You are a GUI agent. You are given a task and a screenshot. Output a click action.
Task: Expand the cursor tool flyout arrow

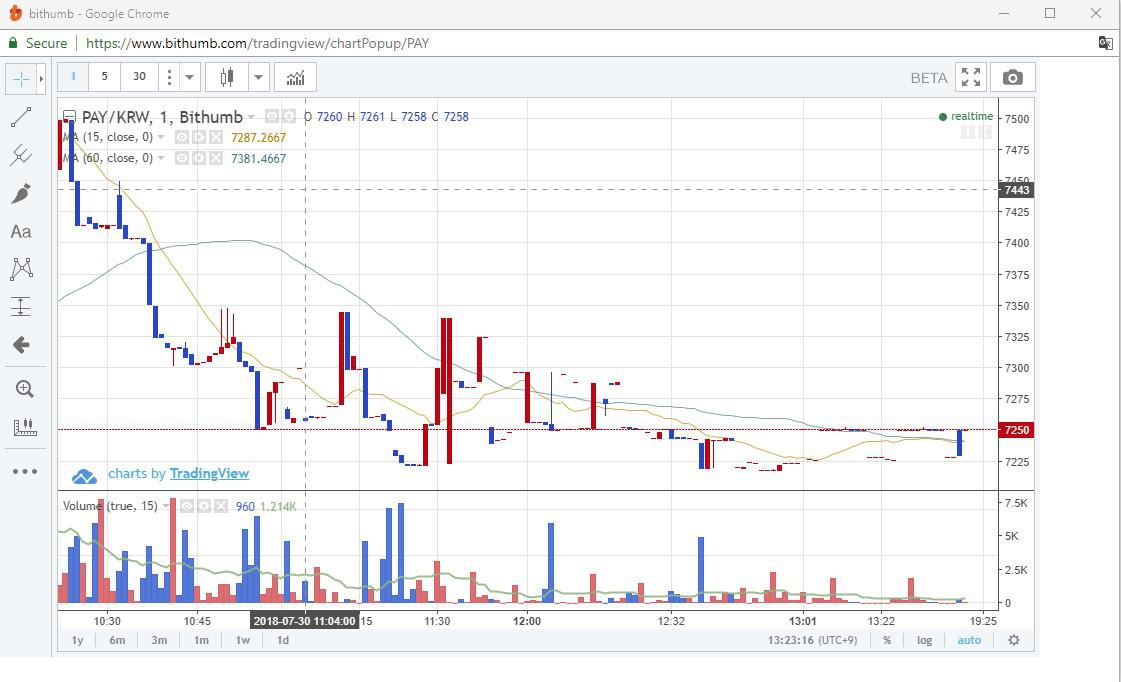(41, 79)
